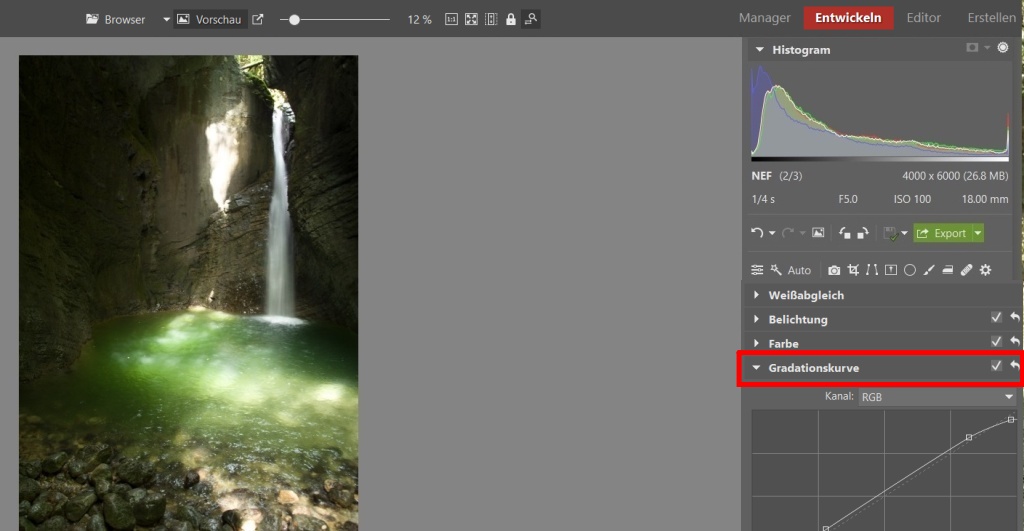Click the green Export button
Image resolution: width=1024 pixels, height=531 pixels.
(941, 233)
